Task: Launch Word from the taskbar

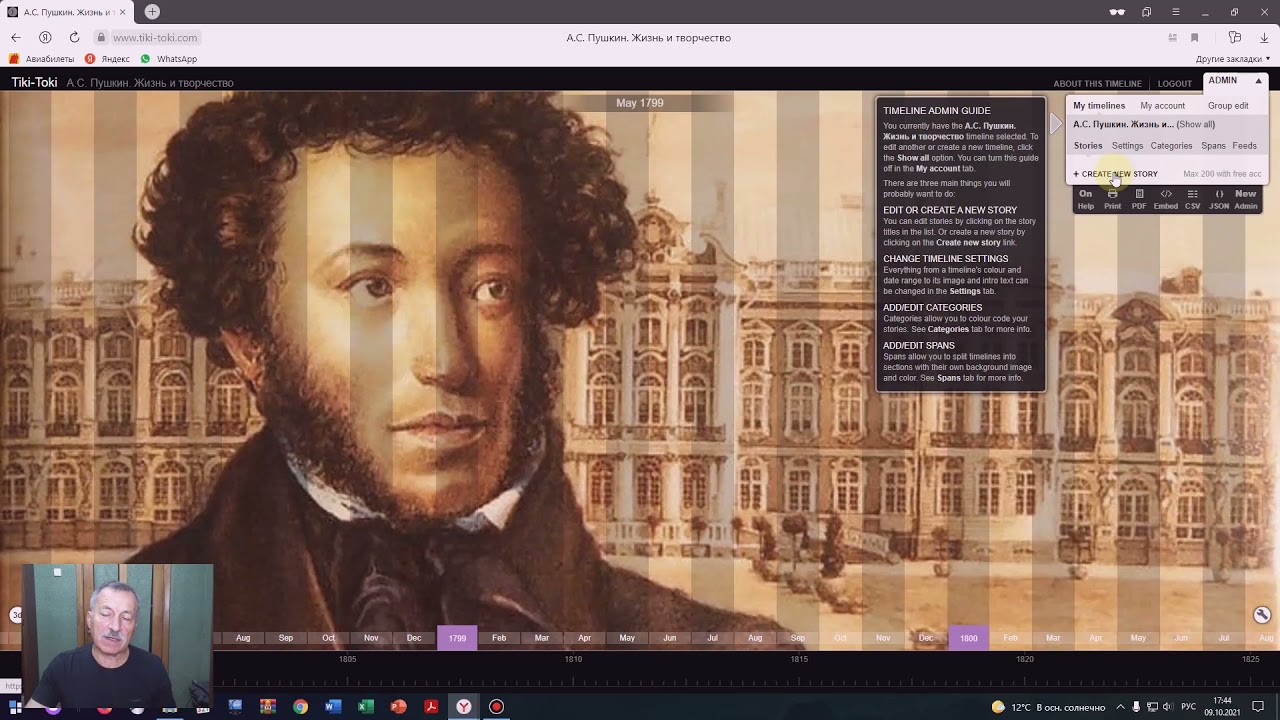Action: (x=333, y=707)
